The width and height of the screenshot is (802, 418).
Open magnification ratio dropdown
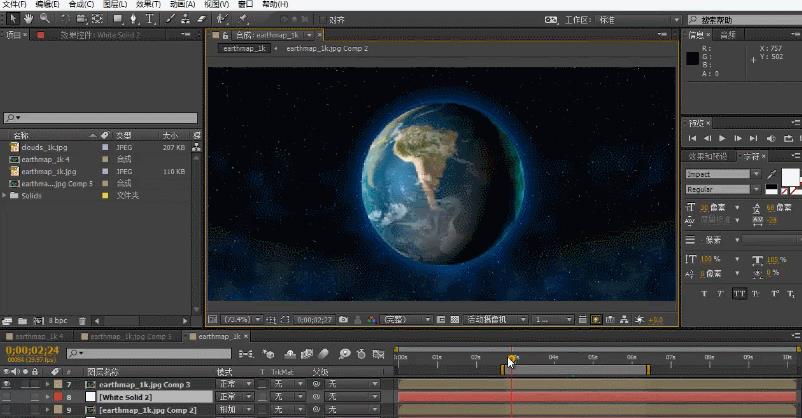point(242,319)
